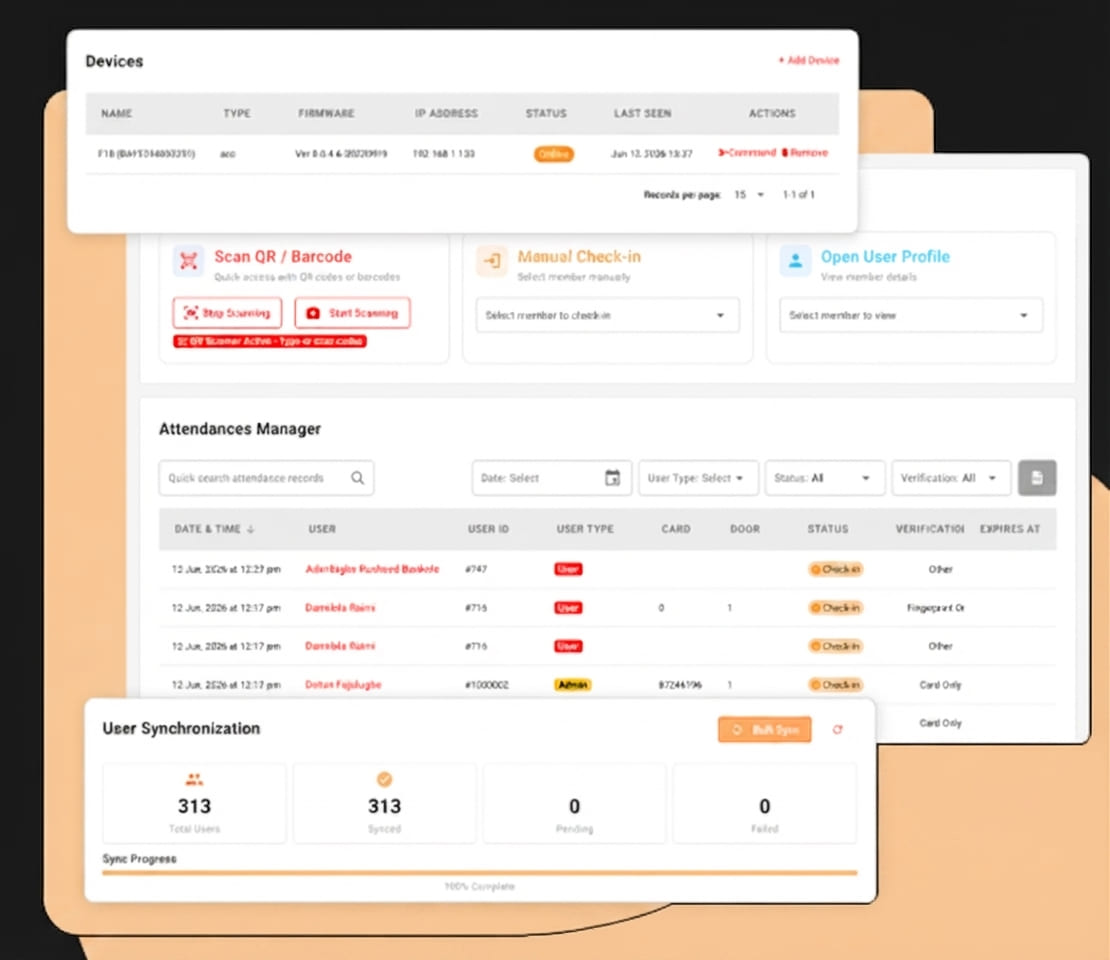The image size is (1110, 960).
Task: Click the Fingerprint verification cell
Action: point(934,607)
